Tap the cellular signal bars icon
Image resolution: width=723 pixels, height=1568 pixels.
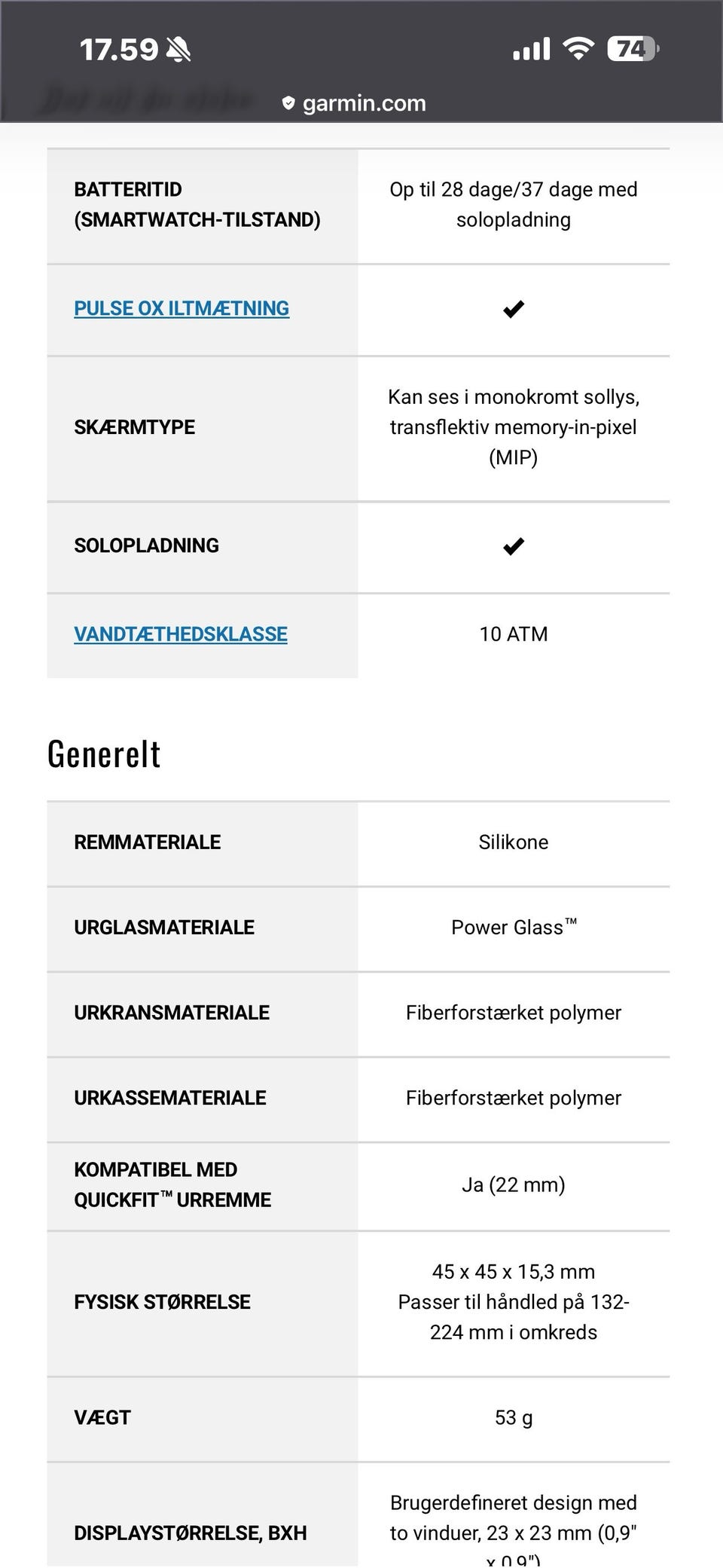[532, 50]
